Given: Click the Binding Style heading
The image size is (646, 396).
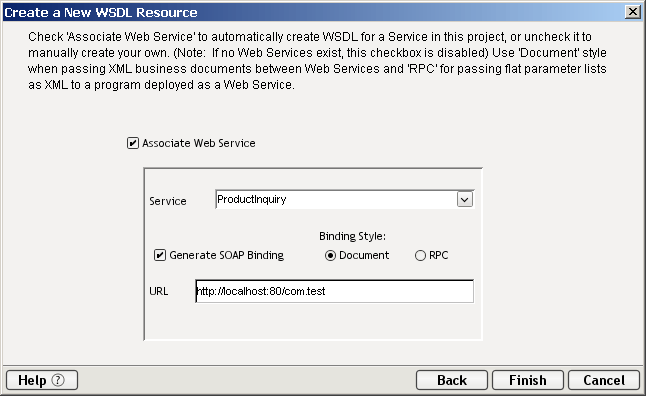Looking at the screenshot, I should pyautogui.click(x=352, y=236).
